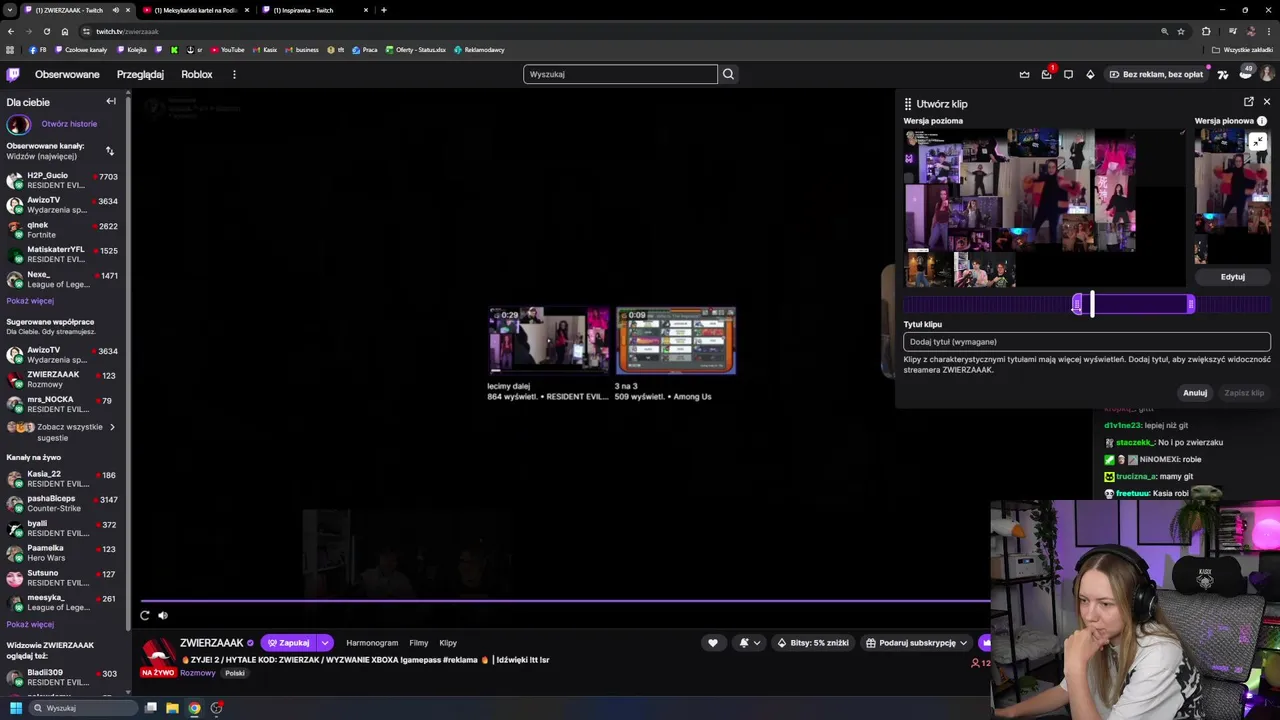Mute audio on the ZWIERZAAAK tab
The width and height of the screenshot is (1280, 720).
115,10
